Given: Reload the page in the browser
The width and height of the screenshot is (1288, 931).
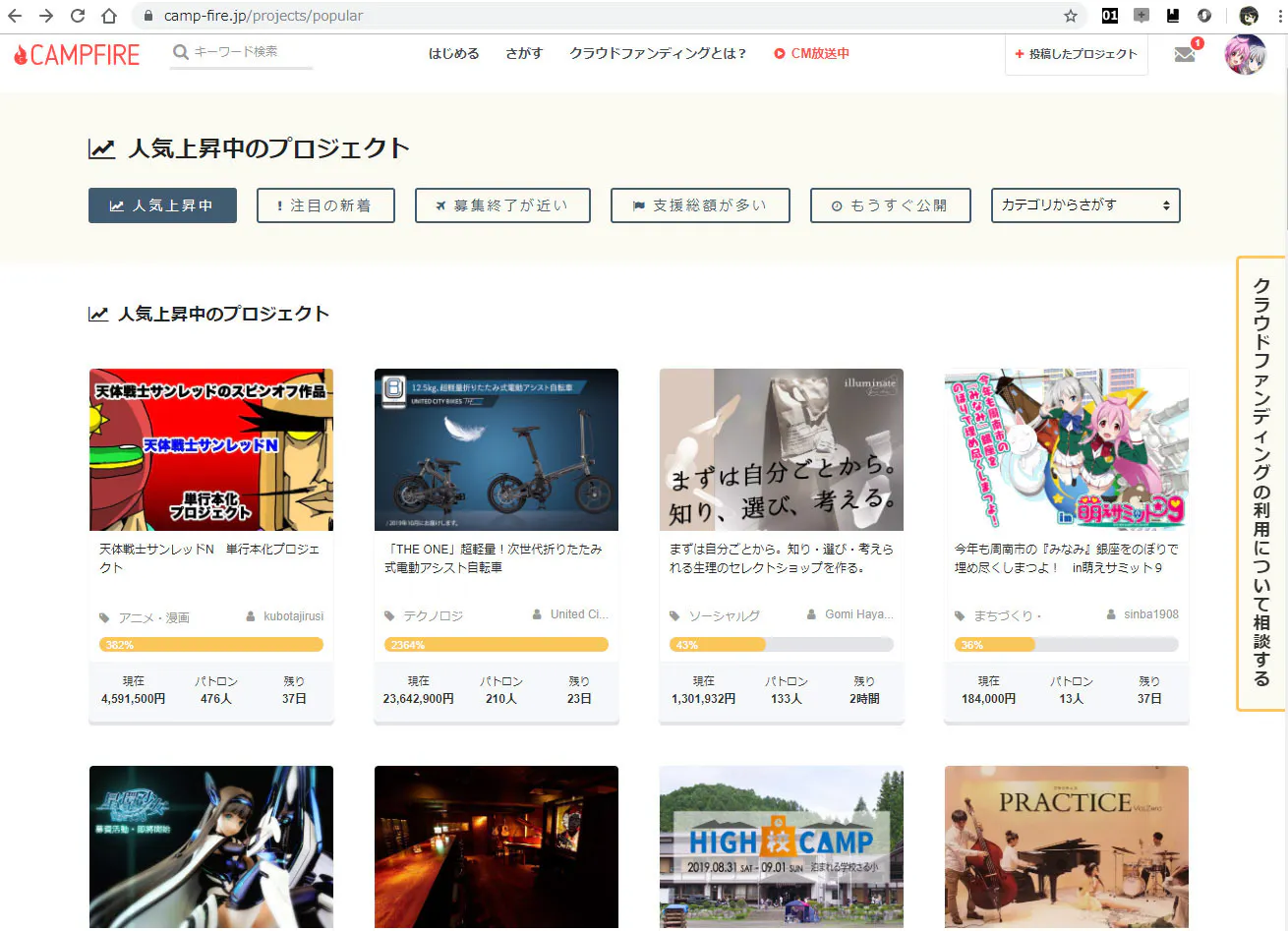Looking at the screenshot, I should click(x=78, y=16).
